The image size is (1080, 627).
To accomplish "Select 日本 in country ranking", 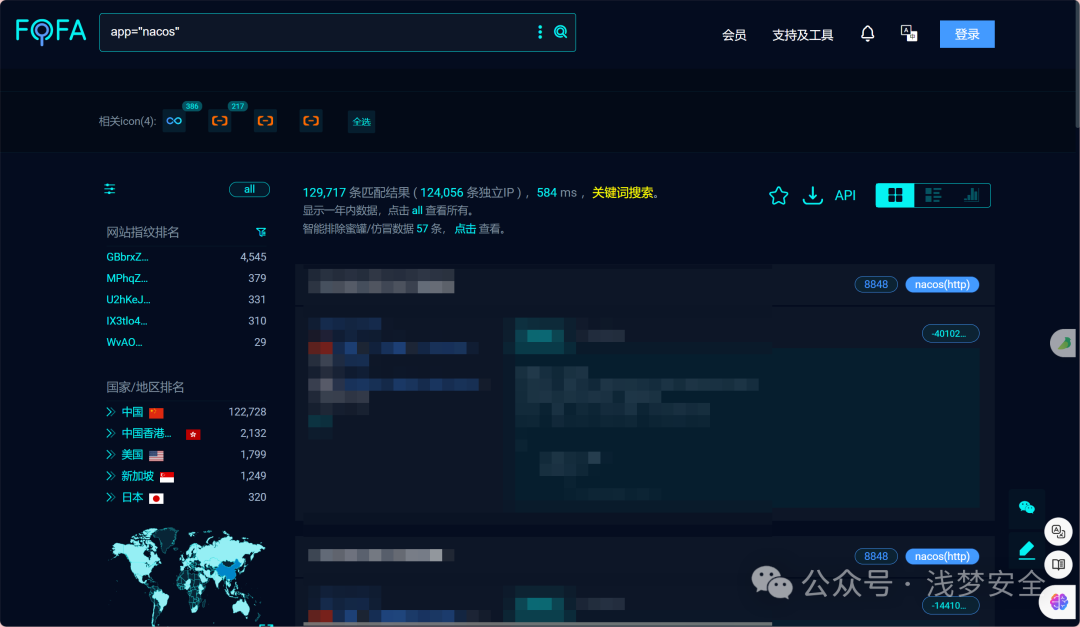I will coord(132,497).
